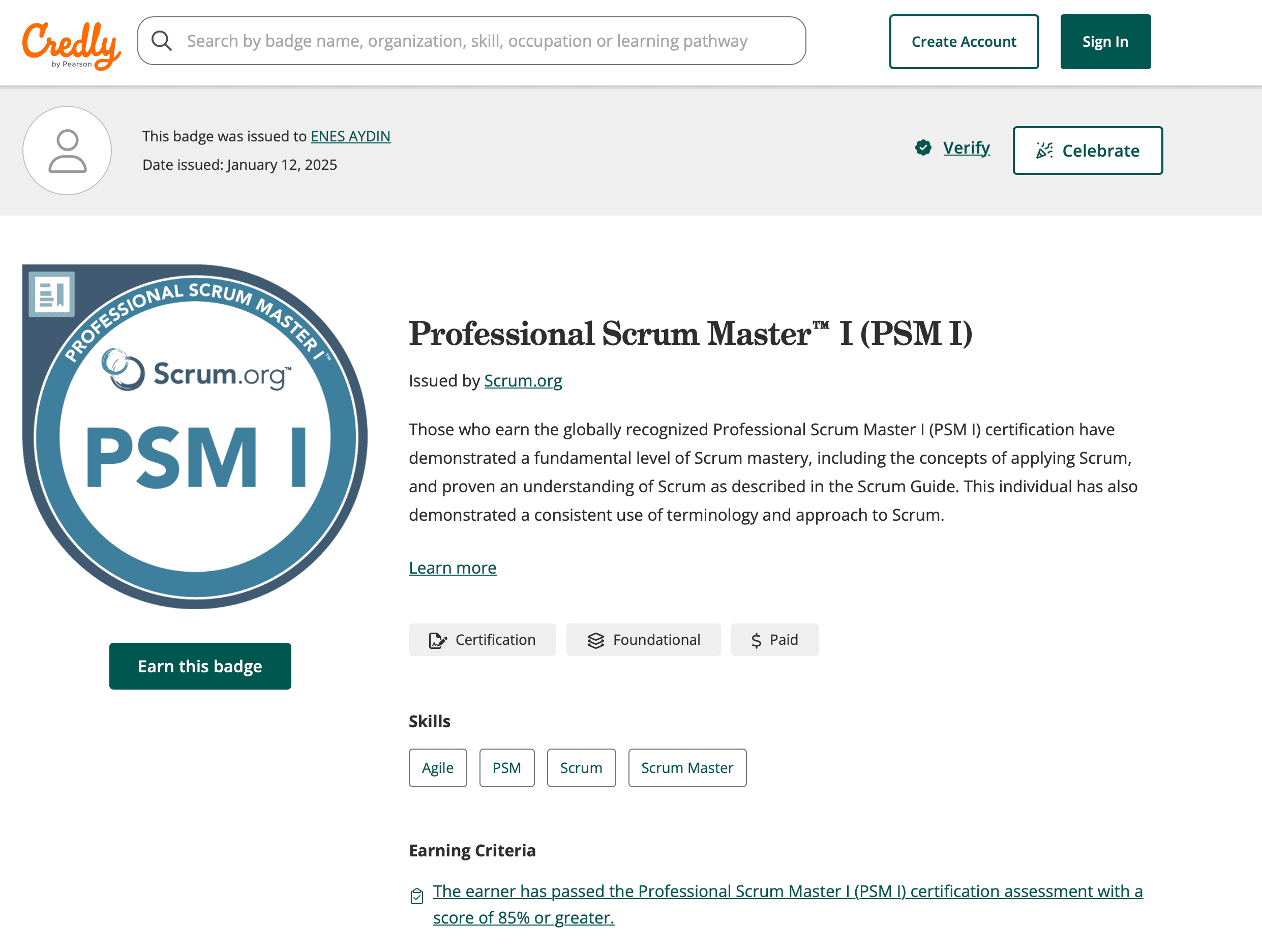Follow the Learn more link
The width and height of the screenshot is (1262, 952).
point(453,568)
